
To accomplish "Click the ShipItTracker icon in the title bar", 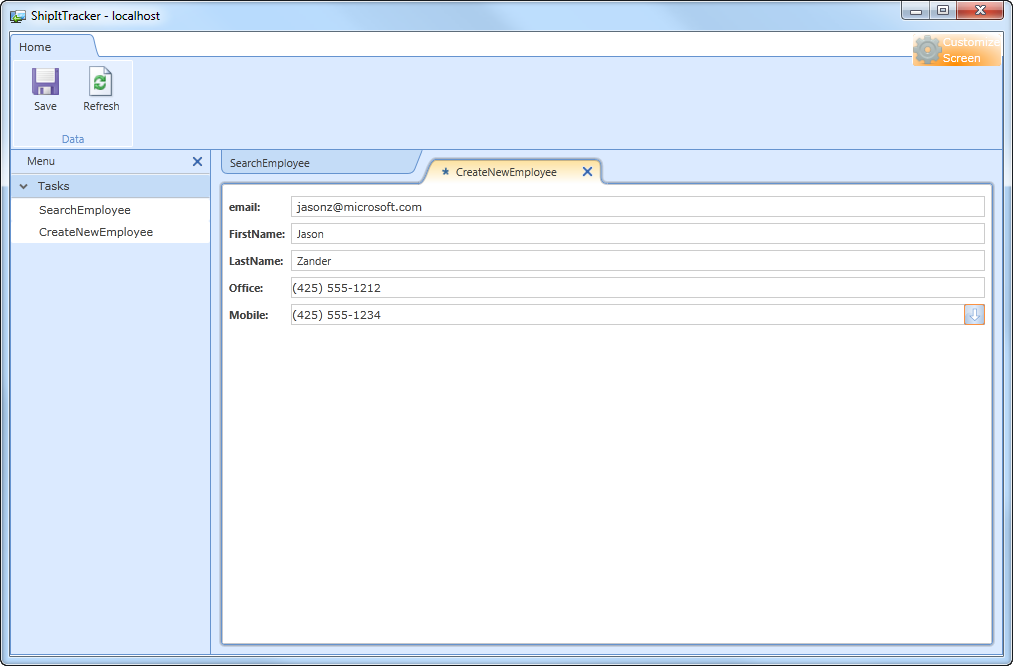I will [17, 15].
